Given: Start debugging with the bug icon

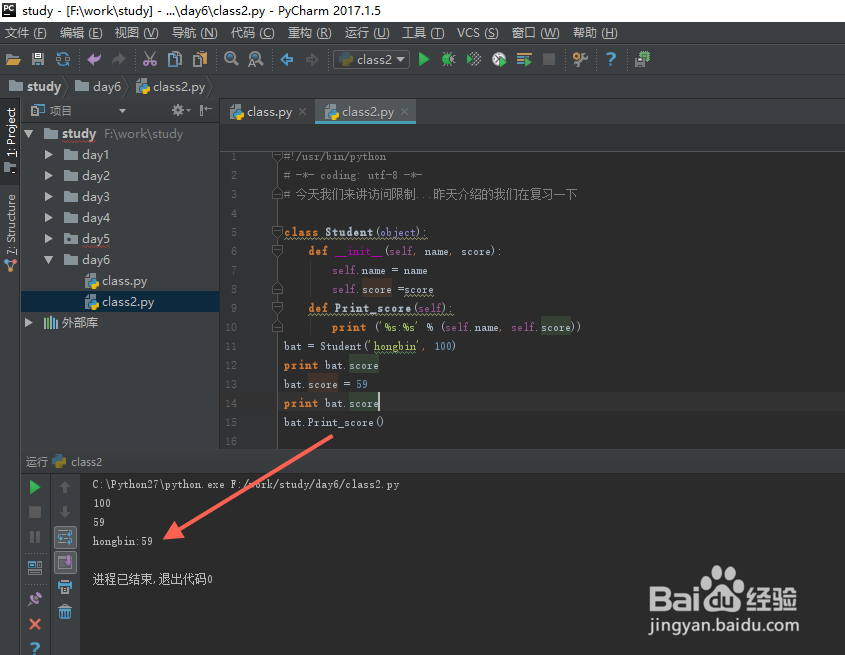Looking at the screenshot, I should pyautogui.click(x=448, y=59).
